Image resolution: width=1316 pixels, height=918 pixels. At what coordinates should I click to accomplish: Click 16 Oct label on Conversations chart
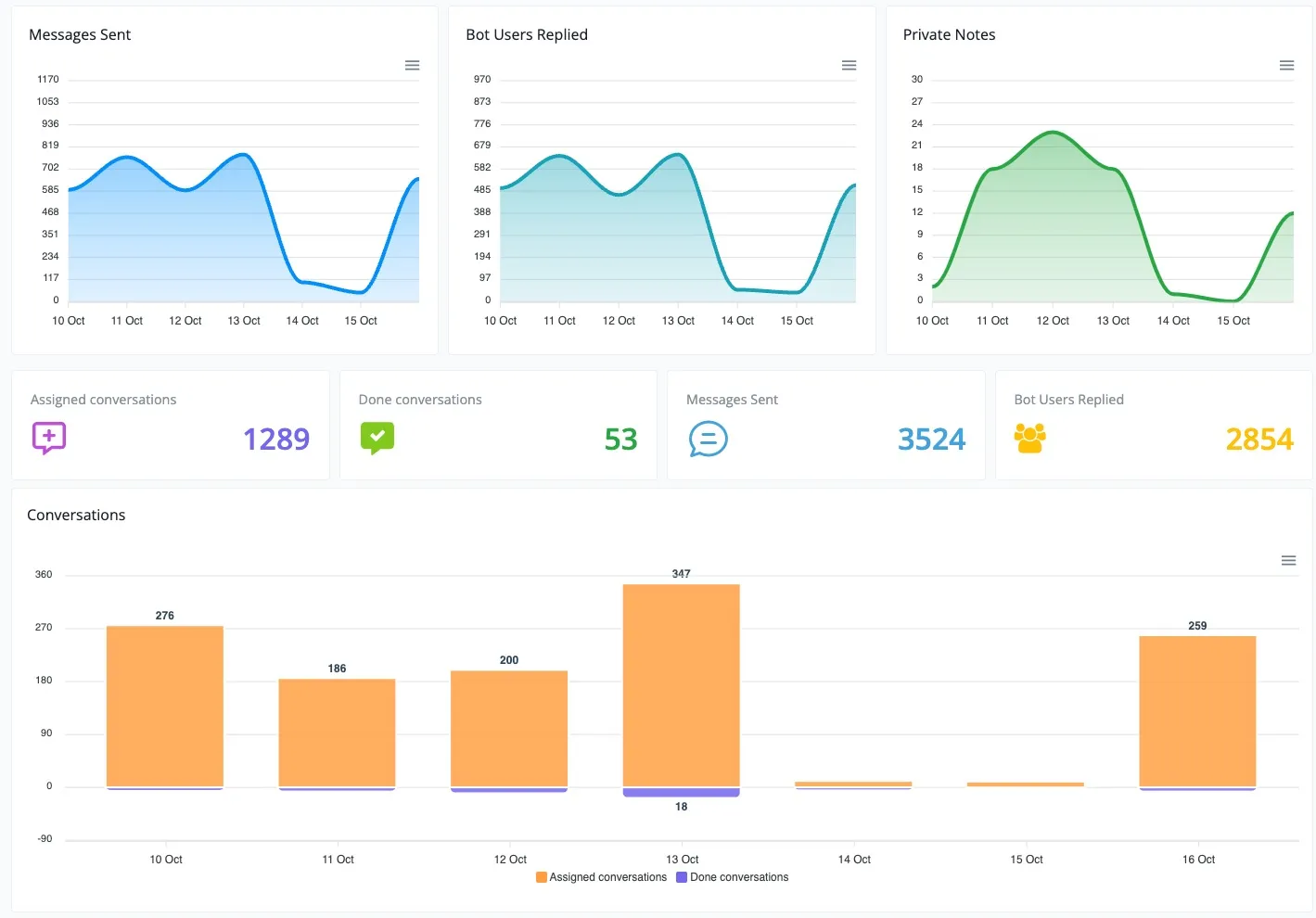pos(1198,860)
